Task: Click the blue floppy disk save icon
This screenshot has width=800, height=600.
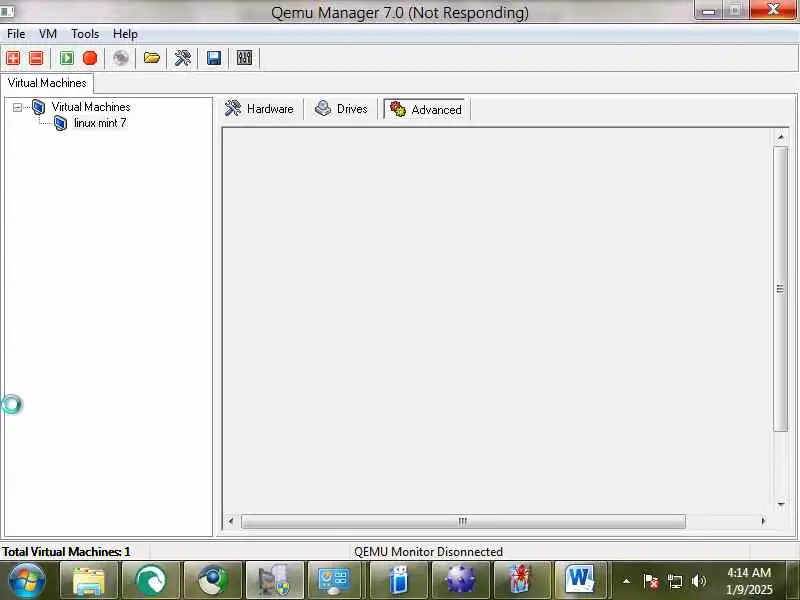Action: [214, 58]
